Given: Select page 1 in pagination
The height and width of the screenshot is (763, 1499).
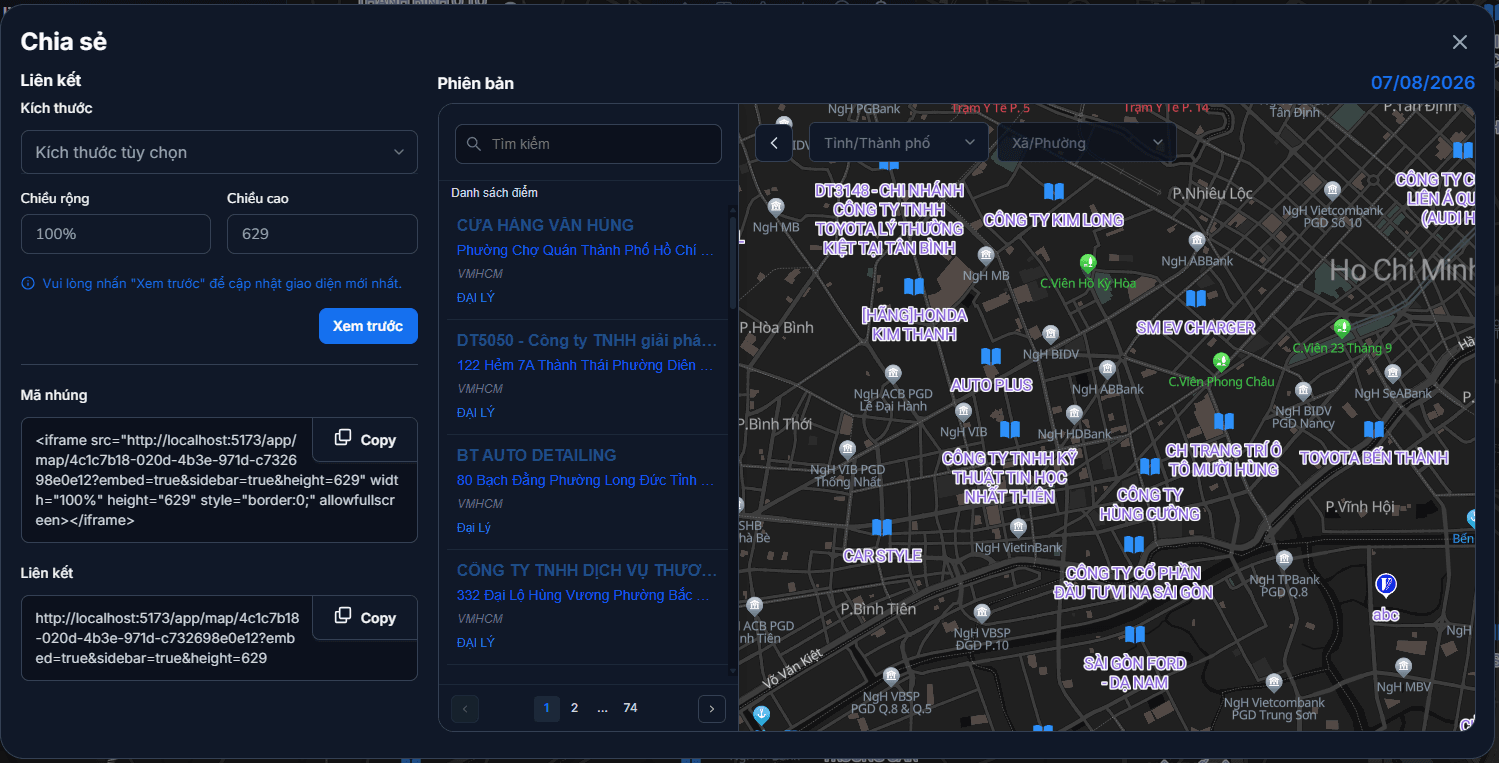Looking at the screenshot, I should (547, 709).
